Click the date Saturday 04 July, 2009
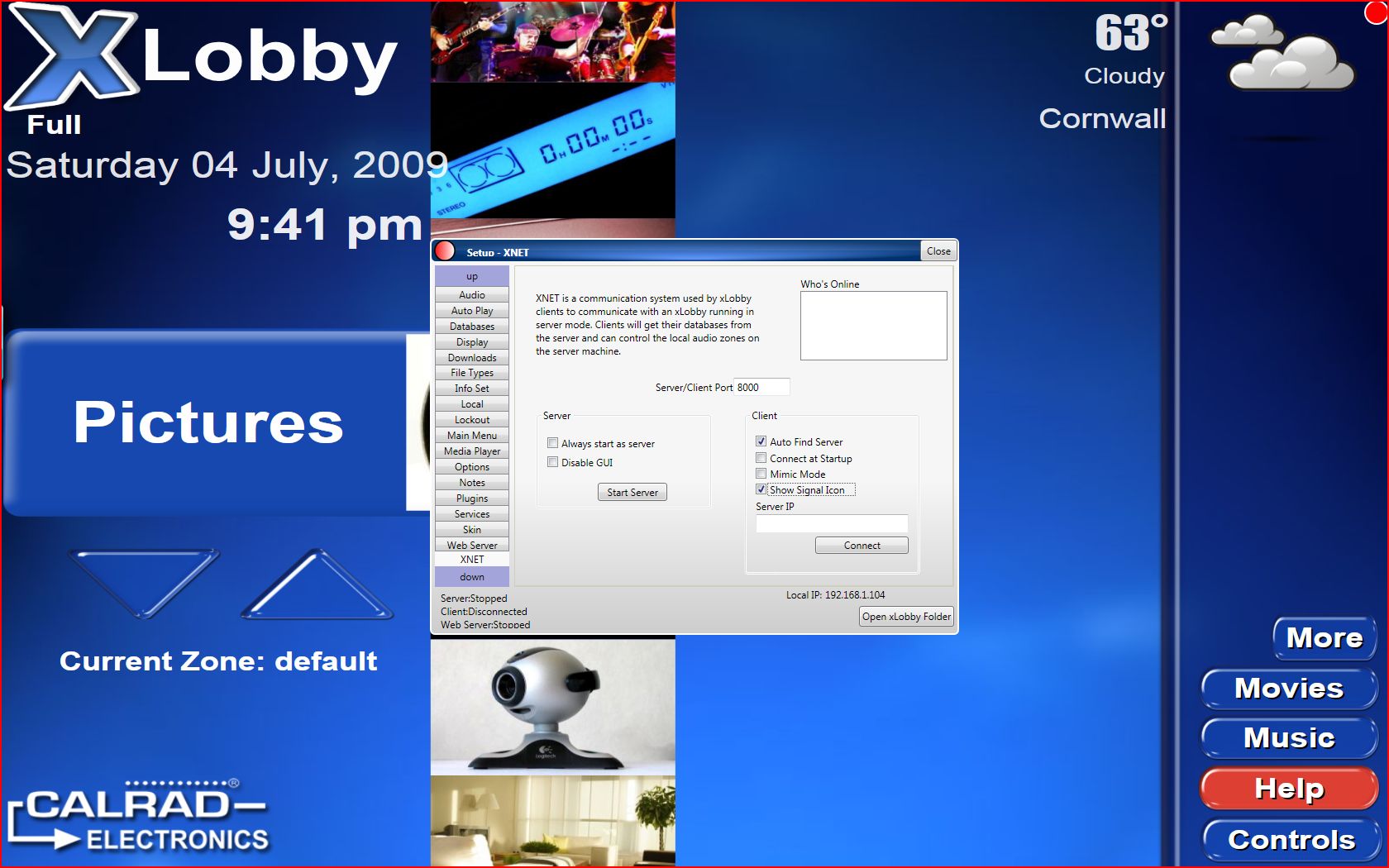Image resolution: width=1389 pixels, height=868 pixels. 227,165
